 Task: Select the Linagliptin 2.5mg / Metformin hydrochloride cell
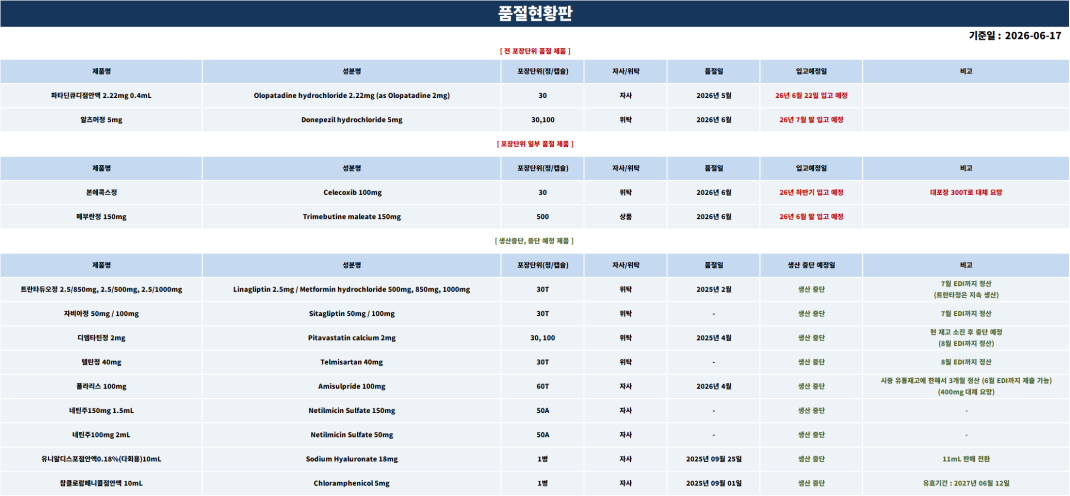click(351, 289)
